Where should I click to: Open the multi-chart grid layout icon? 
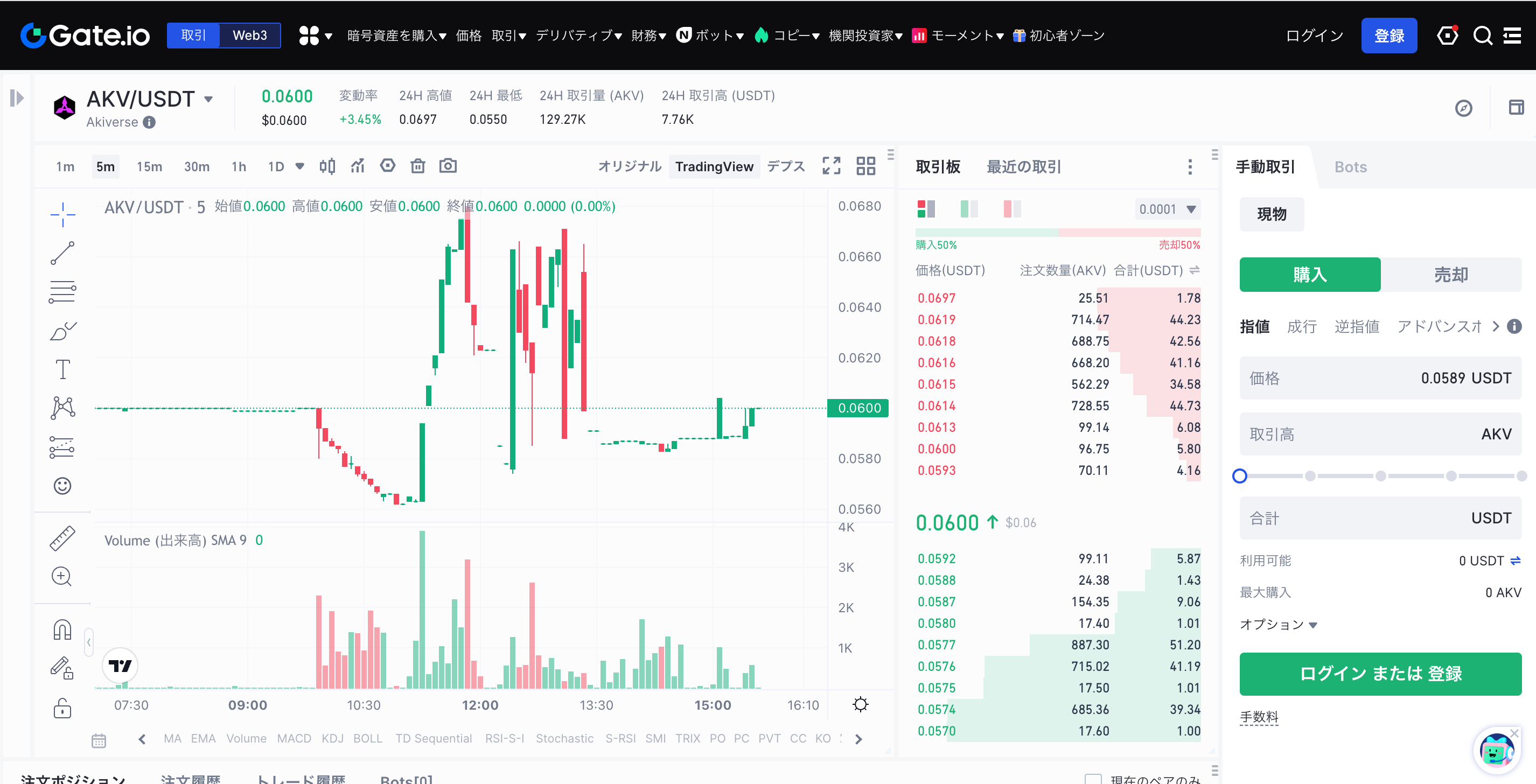(866, 166)
